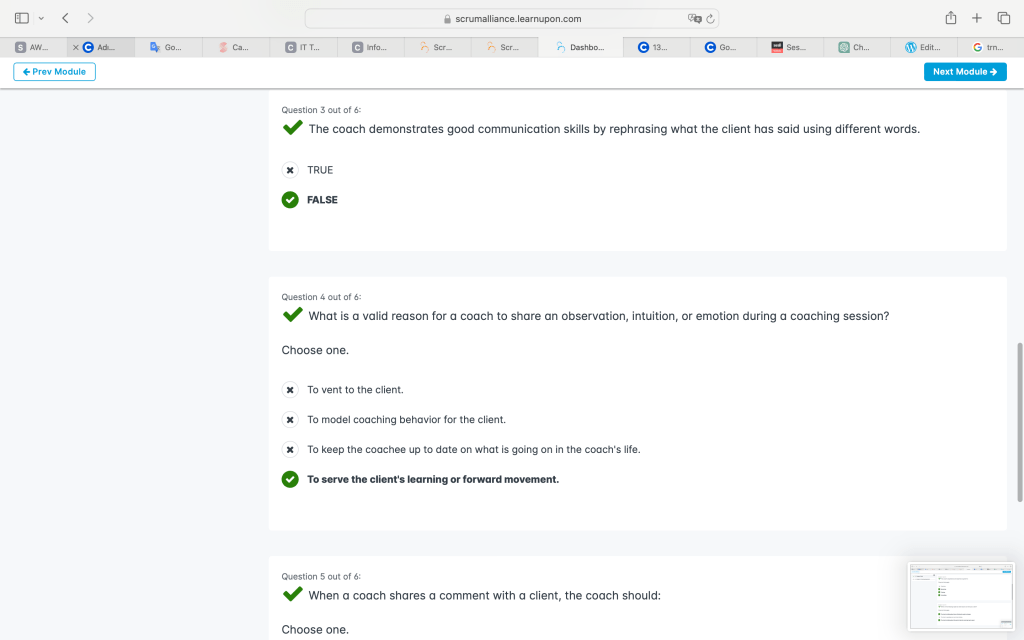Switch to the Dashbo... tab
The image size is (1024, 640).
[580, 47]
